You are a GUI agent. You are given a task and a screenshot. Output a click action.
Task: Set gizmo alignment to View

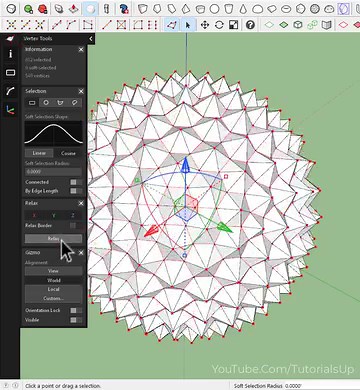click(x=53, y=271)
